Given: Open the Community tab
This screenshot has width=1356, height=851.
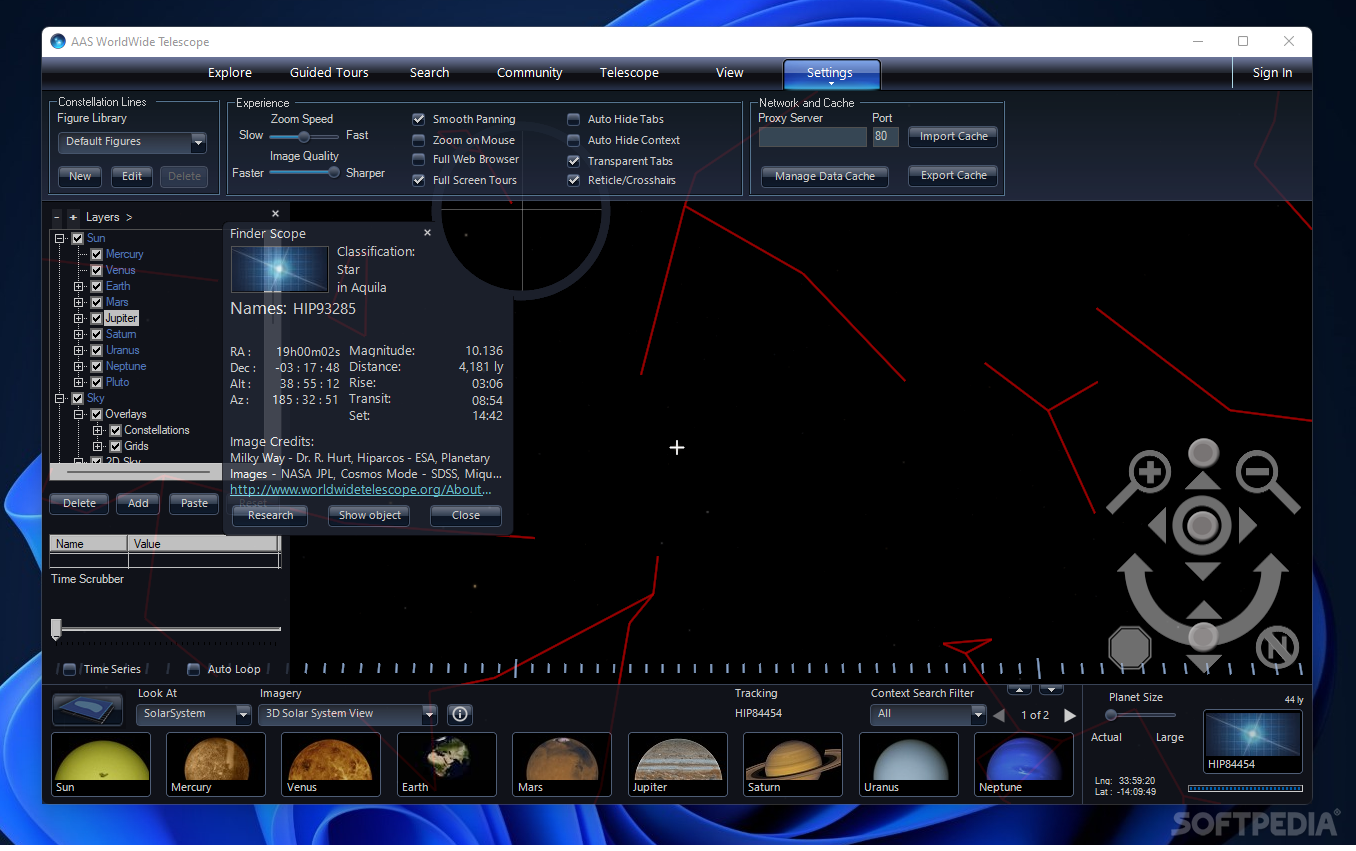Looking at the screenshot, I should coord(529,73).
